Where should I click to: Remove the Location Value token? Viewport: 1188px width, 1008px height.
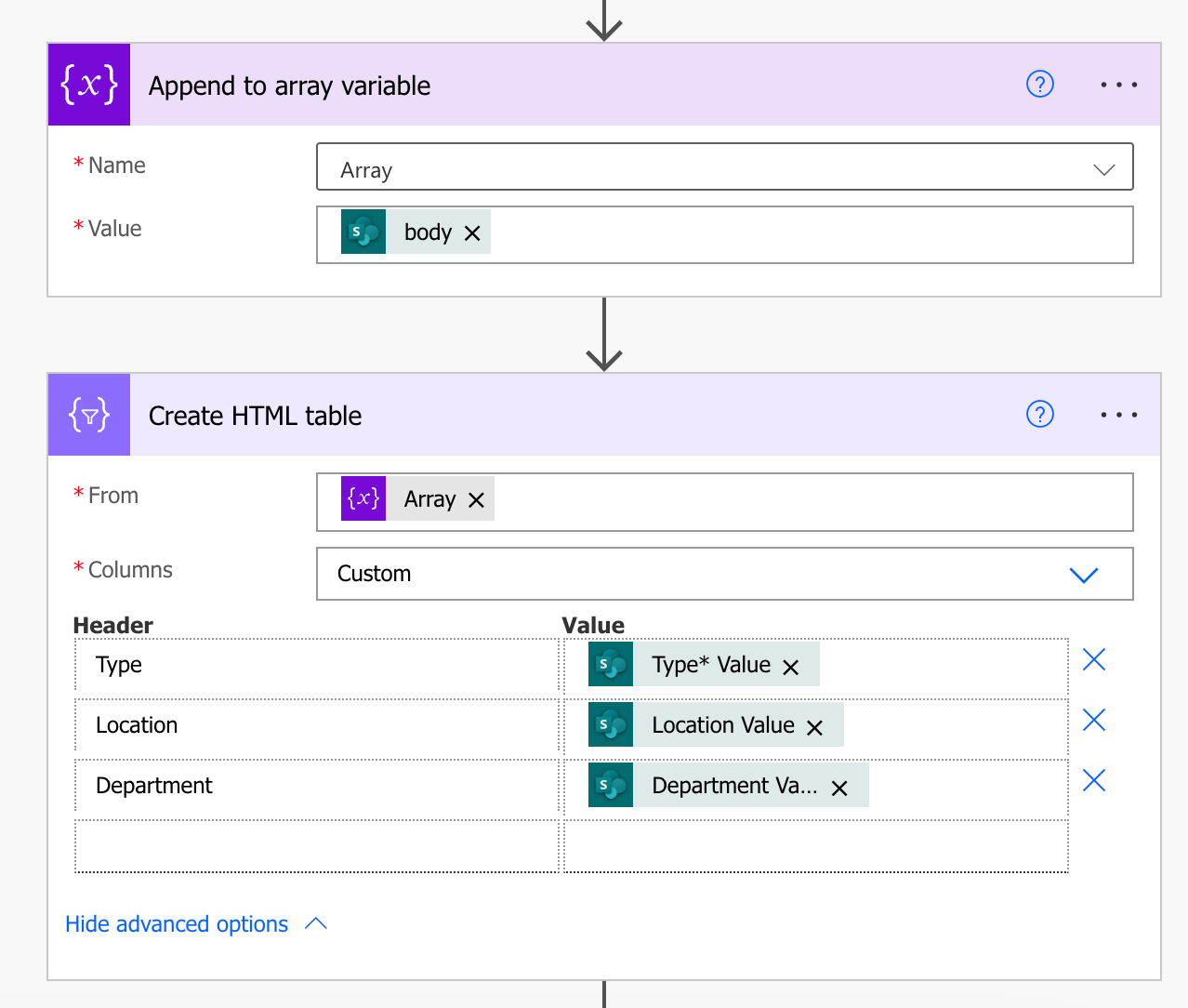click(815, 728)
